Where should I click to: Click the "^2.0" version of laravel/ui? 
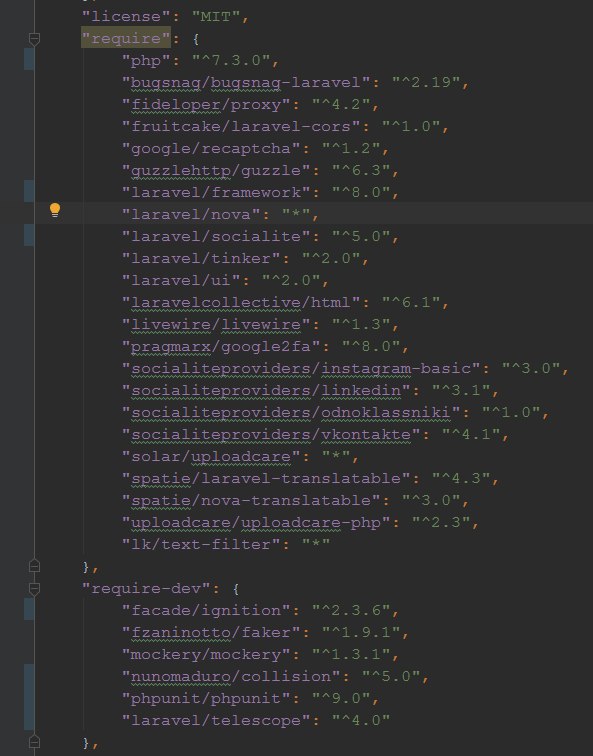point(291,280)
